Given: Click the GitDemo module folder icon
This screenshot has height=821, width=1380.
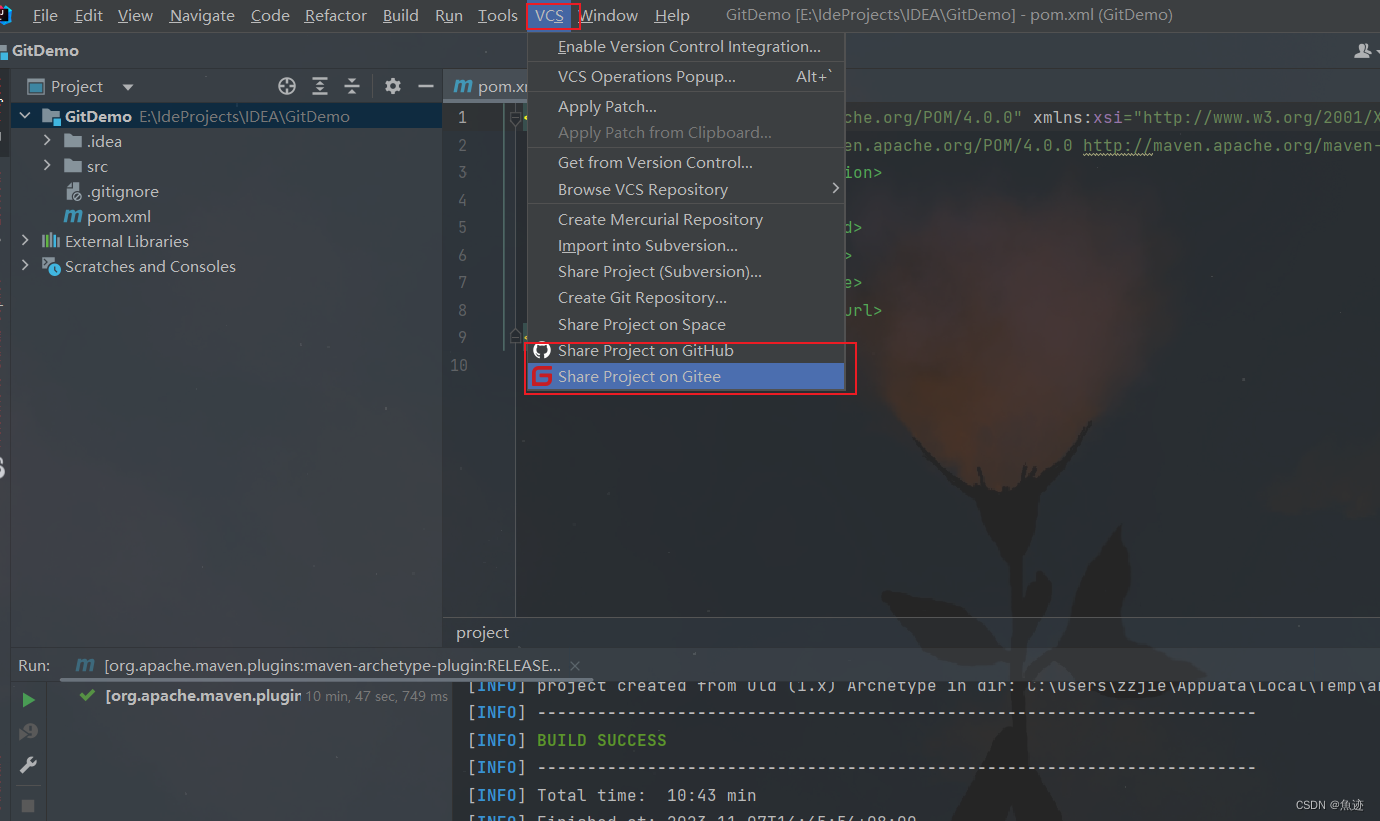Looking at the screenshot, I should point(51,116).
